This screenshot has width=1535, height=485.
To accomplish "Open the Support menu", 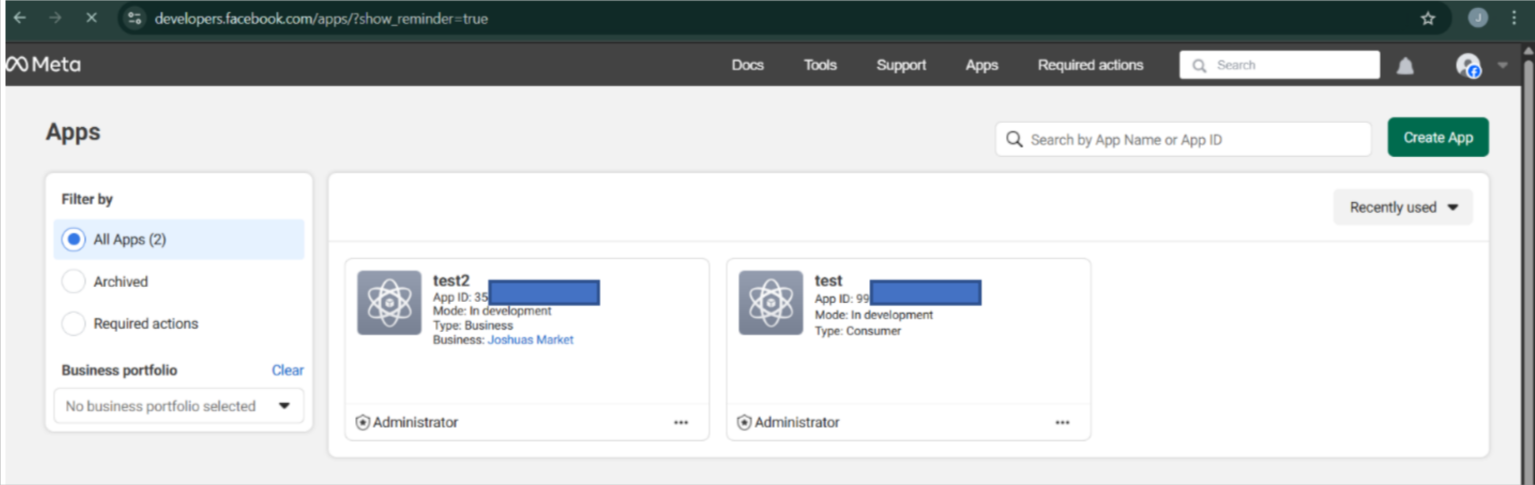I will point(901,65).
